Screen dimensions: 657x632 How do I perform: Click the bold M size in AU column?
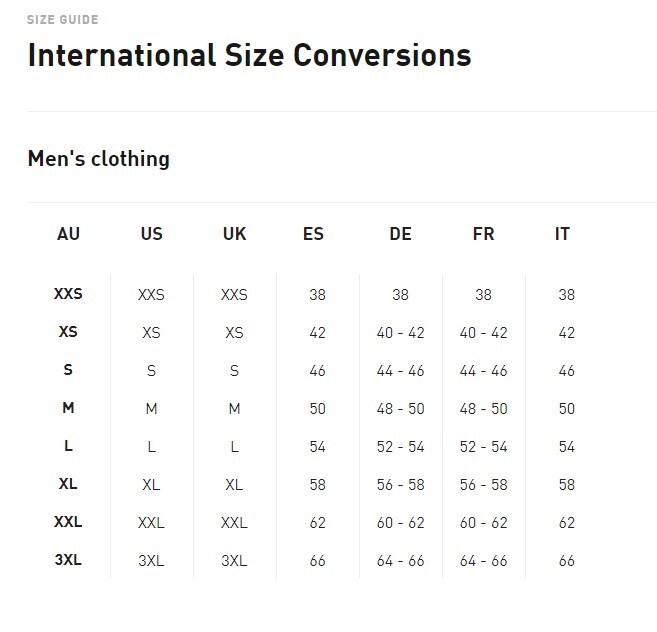(68, 408)
